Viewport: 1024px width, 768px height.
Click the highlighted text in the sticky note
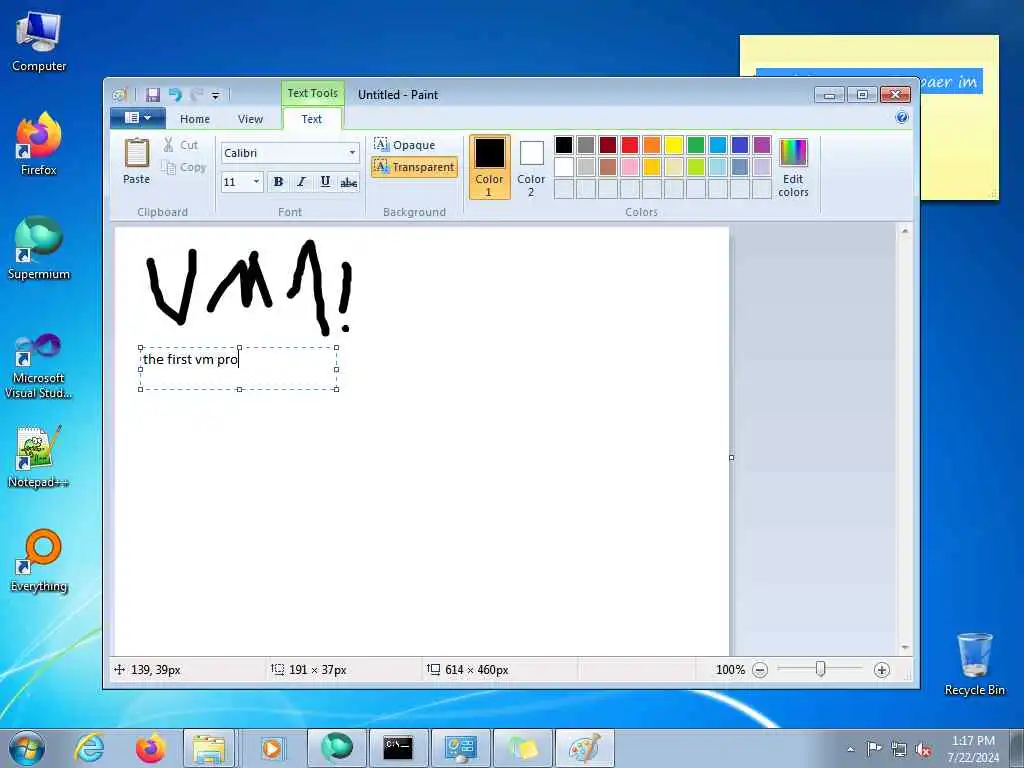tap(951, 82)
